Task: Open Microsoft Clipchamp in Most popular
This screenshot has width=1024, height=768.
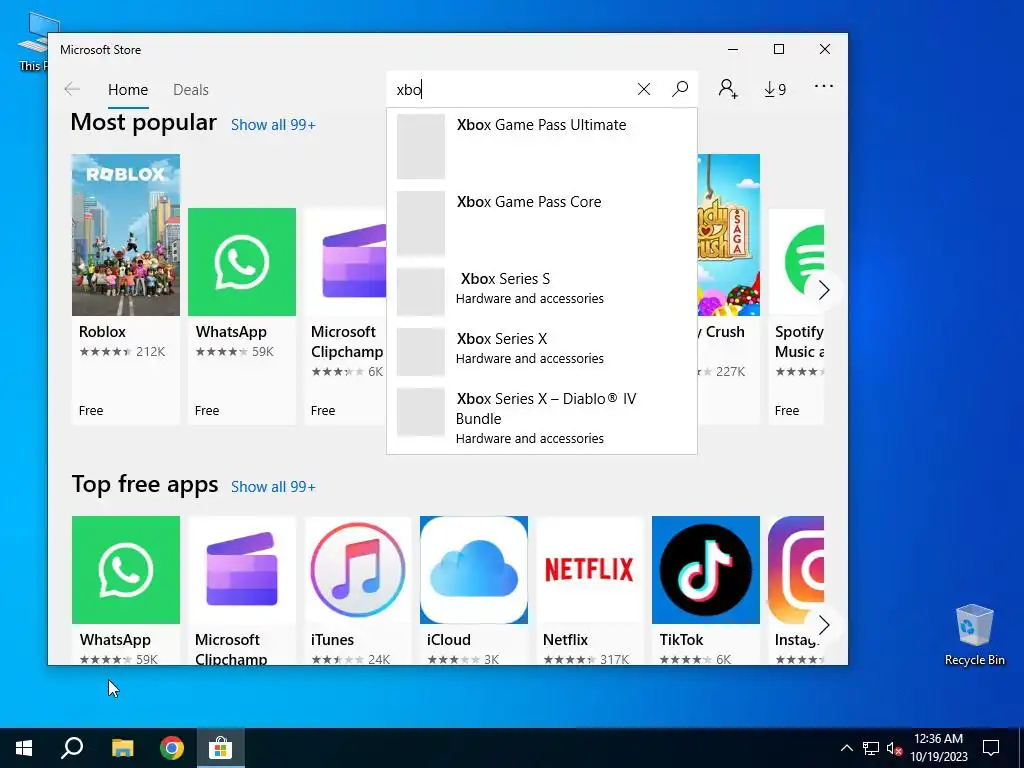Action: (345, 316)
